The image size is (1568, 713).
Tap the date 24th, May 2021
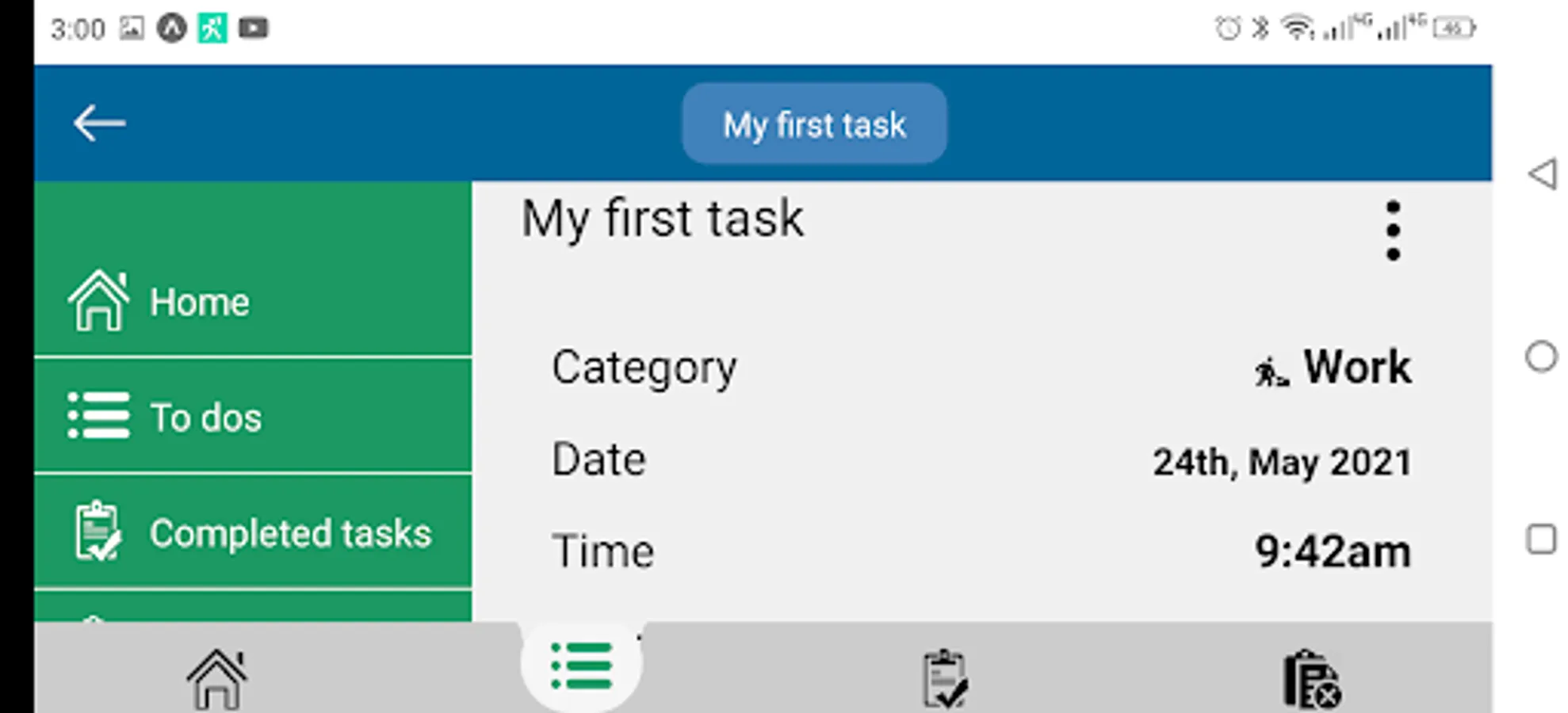pos(1282,462)
